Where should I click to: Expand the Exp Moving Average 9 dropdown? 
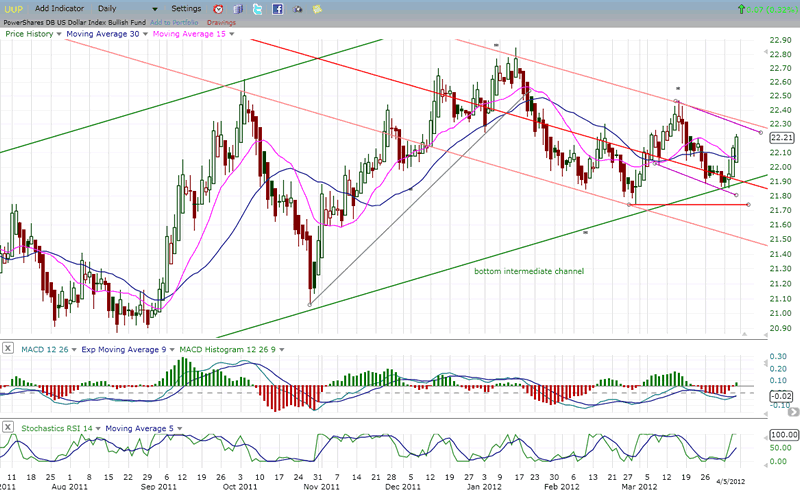tap(172, 350)
